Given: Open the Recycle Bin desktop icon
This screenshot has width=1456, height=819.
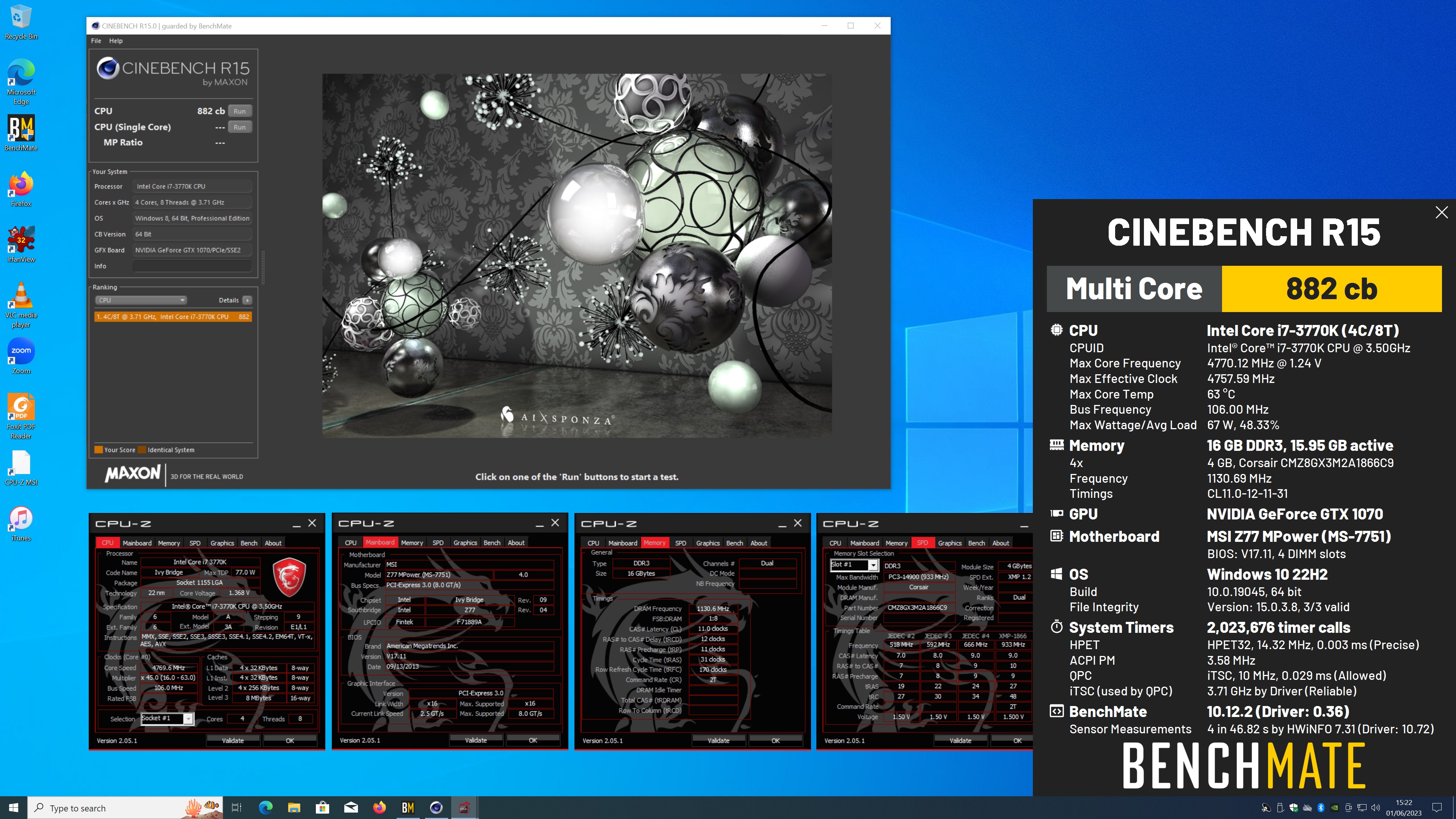Looking at the screenshot, I should pos(21,23).
